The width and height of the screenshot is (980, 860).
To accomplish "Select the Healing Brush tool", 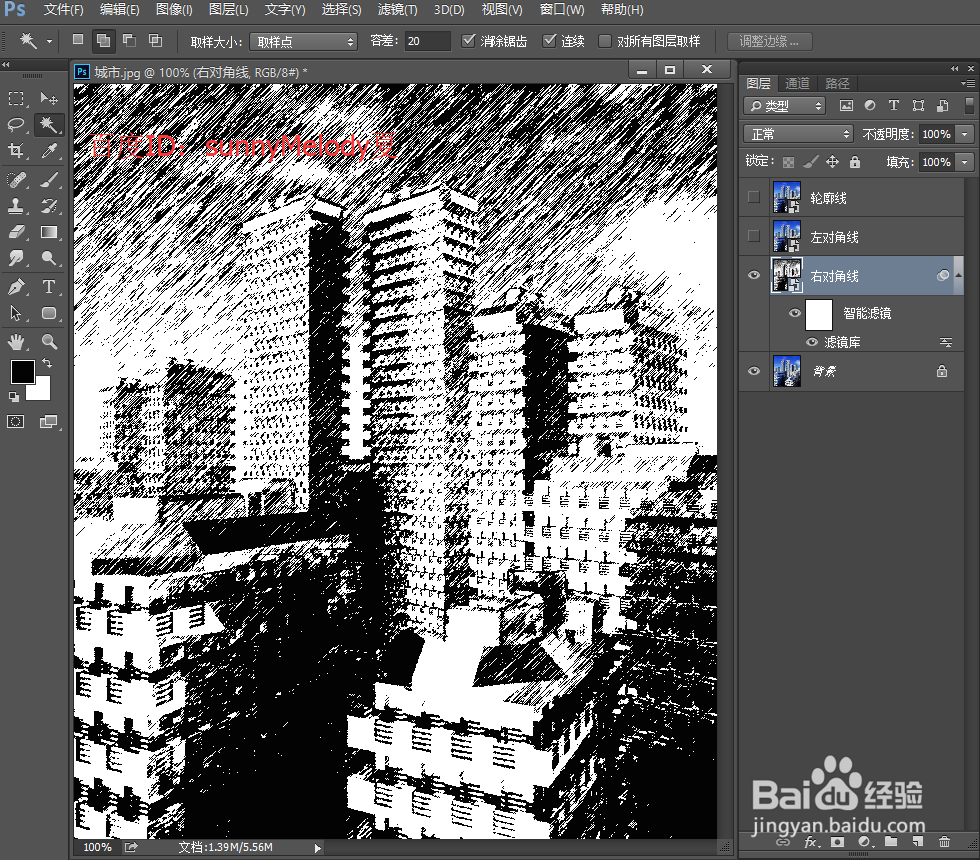I will tap(16, 180).
